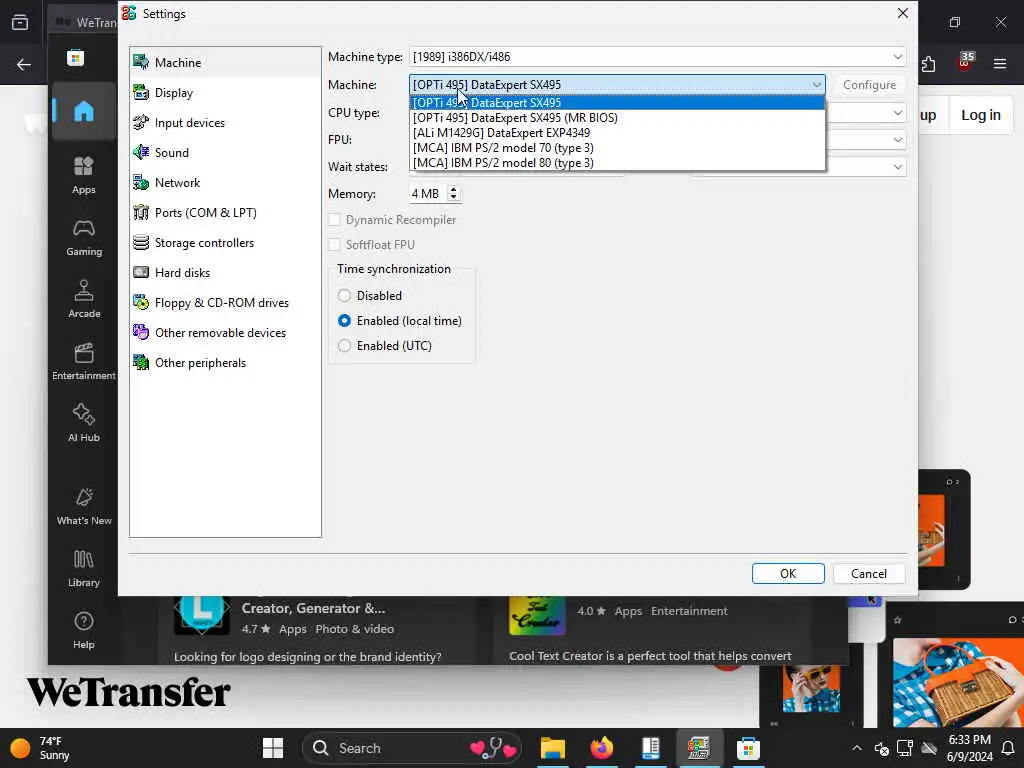Decrease memory with the spinner down arrow

pos(453,198)
